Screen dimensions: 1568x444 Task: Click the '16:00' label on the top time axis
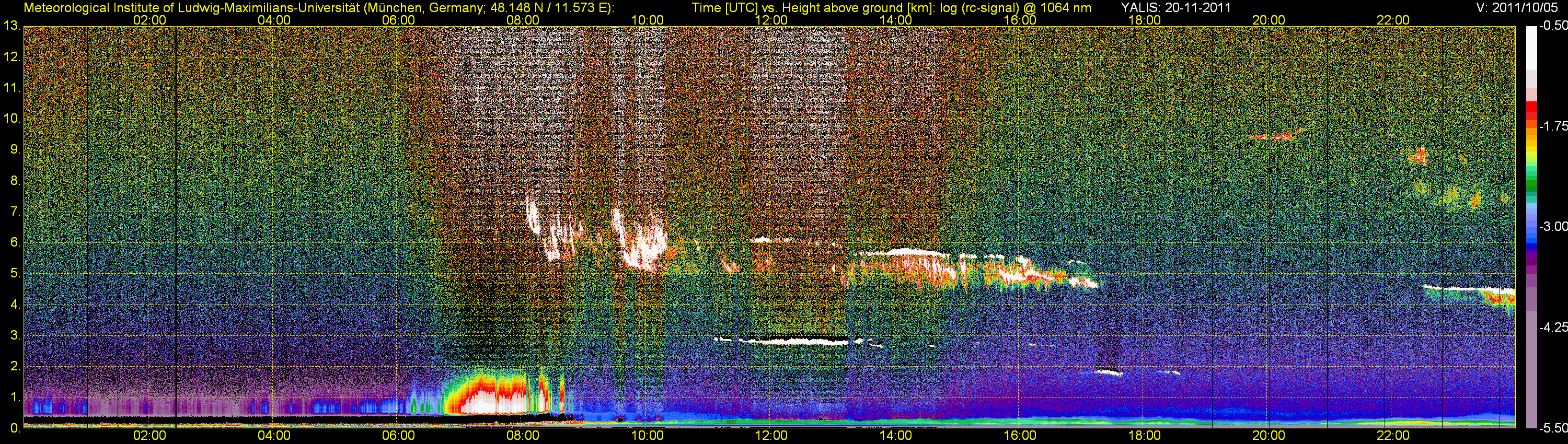click(x=1020, y=20)
